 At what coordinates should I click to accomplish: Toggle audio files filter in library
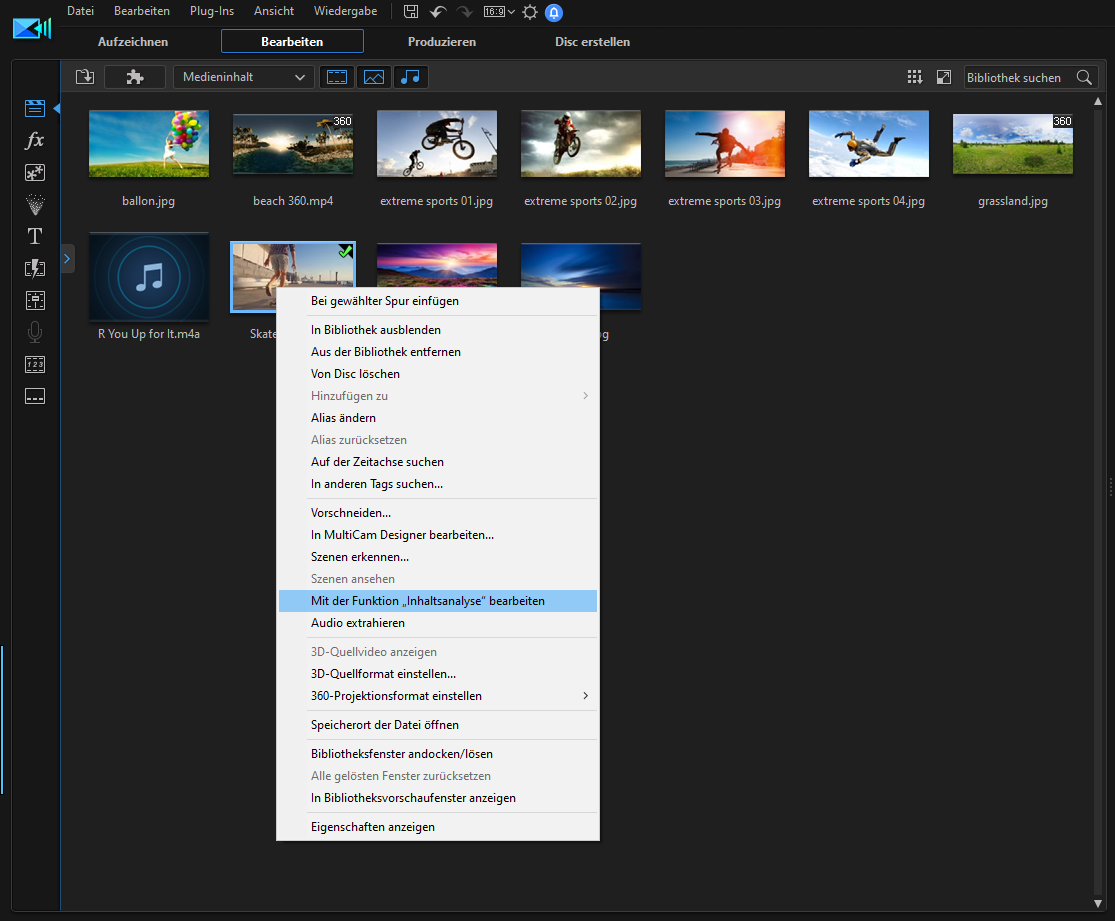click(411, 77)
